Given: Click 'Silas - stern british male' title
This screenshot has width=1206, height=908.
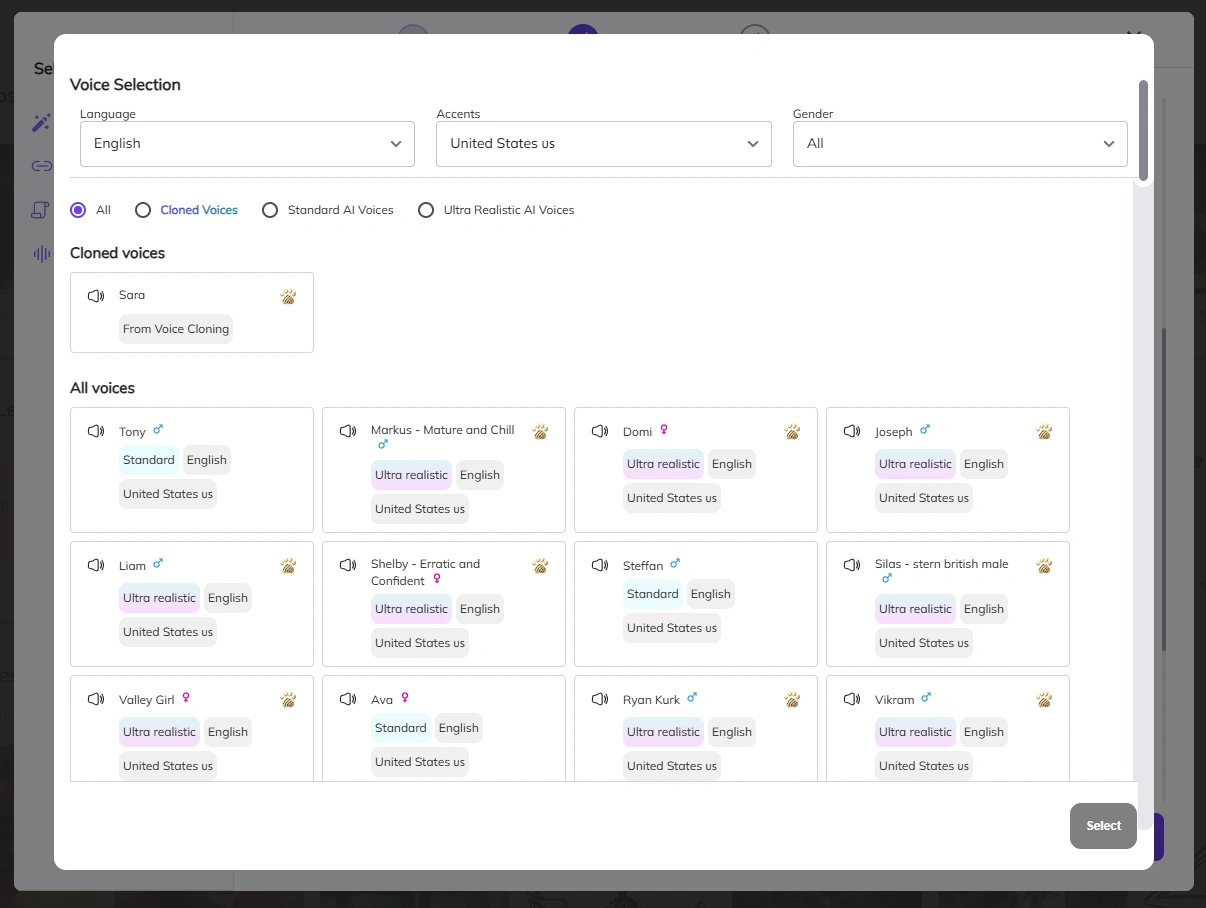Looking at the screenshot, I should (x=941, y=564).
